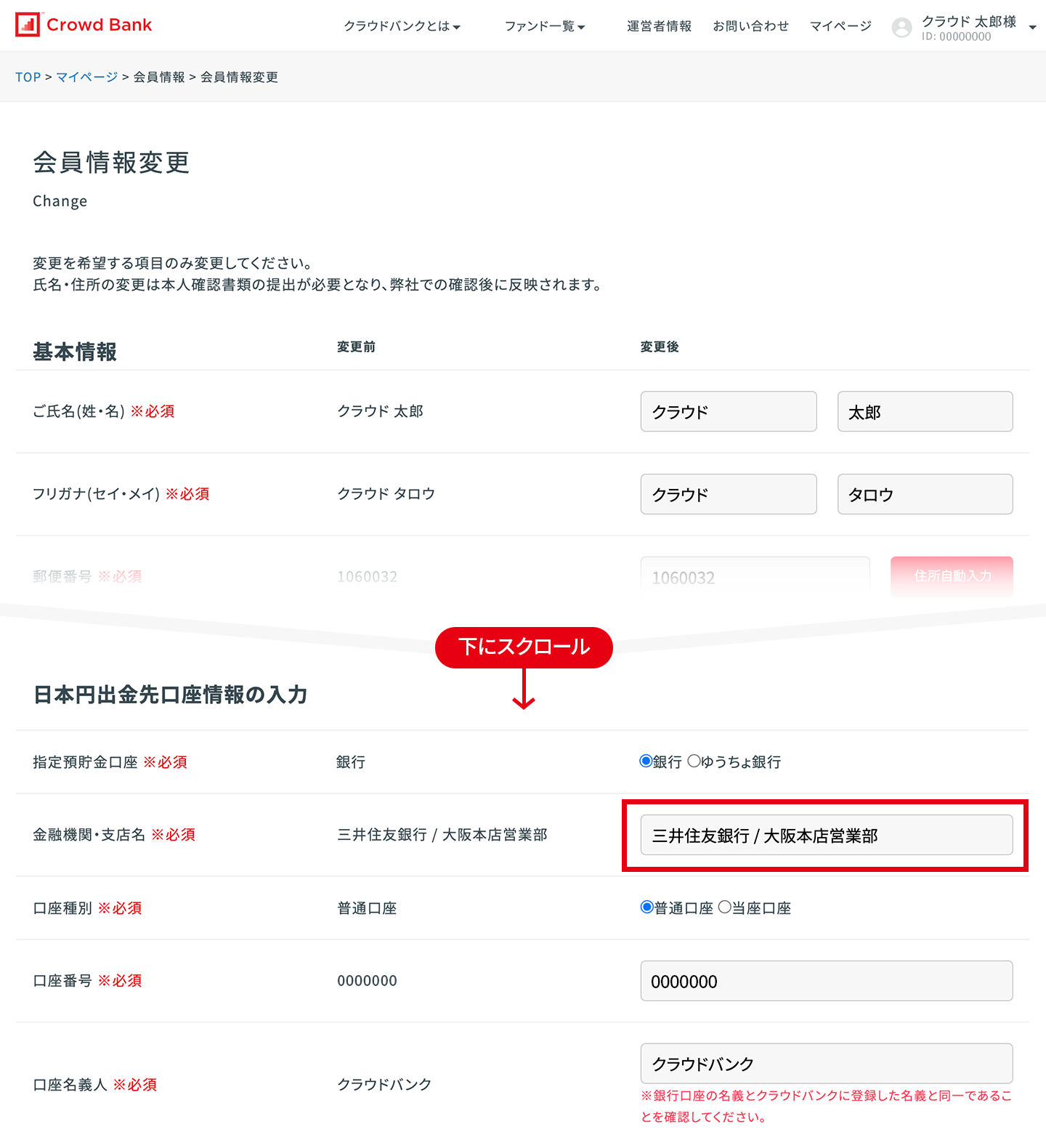Viewport: 1046px width, 1148px height.
Task: Open マイページ from the header
Action: coord(840,26)
